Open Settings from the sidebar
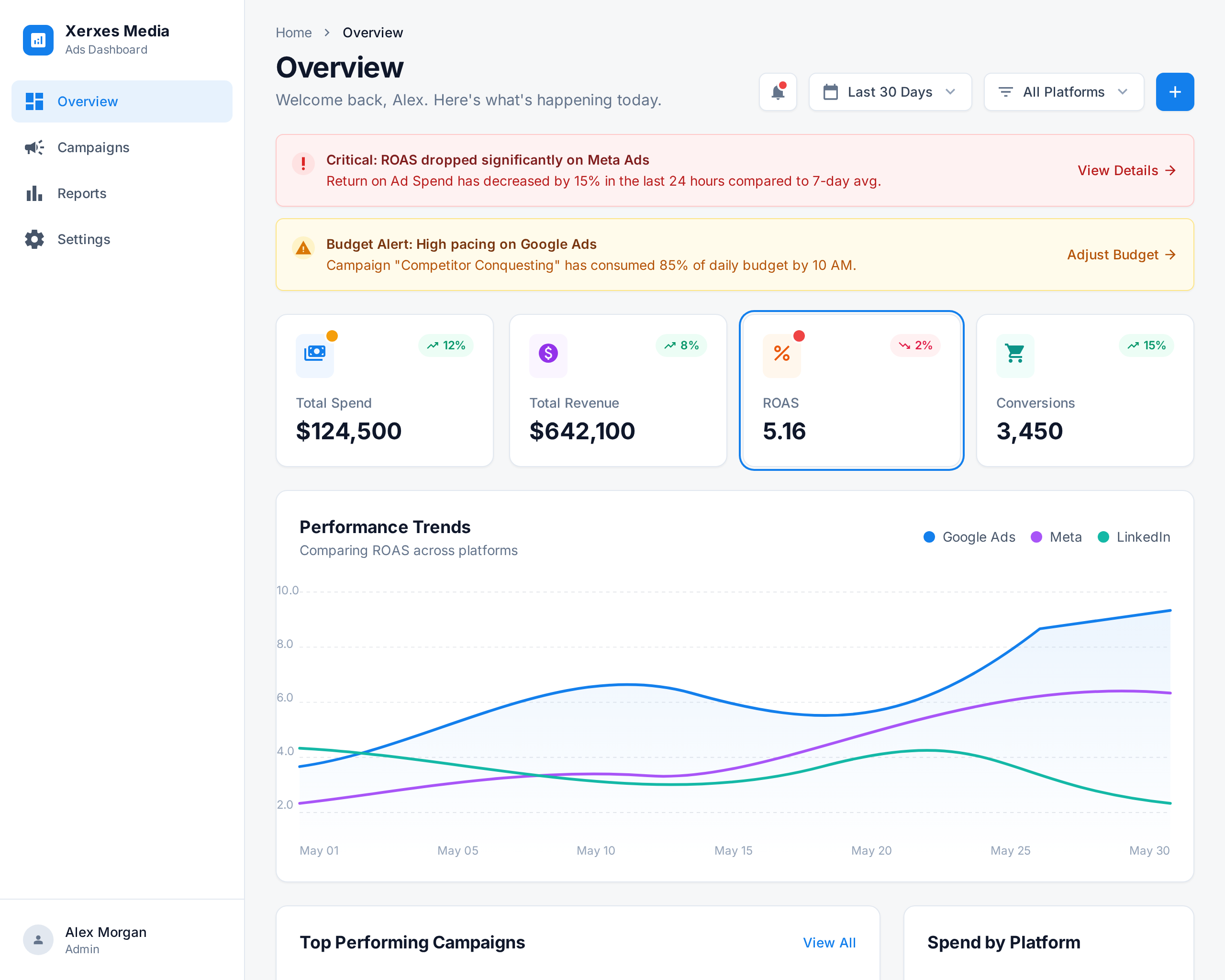The height and width of the screenshot is (980, 1225). tap(84, 239)
